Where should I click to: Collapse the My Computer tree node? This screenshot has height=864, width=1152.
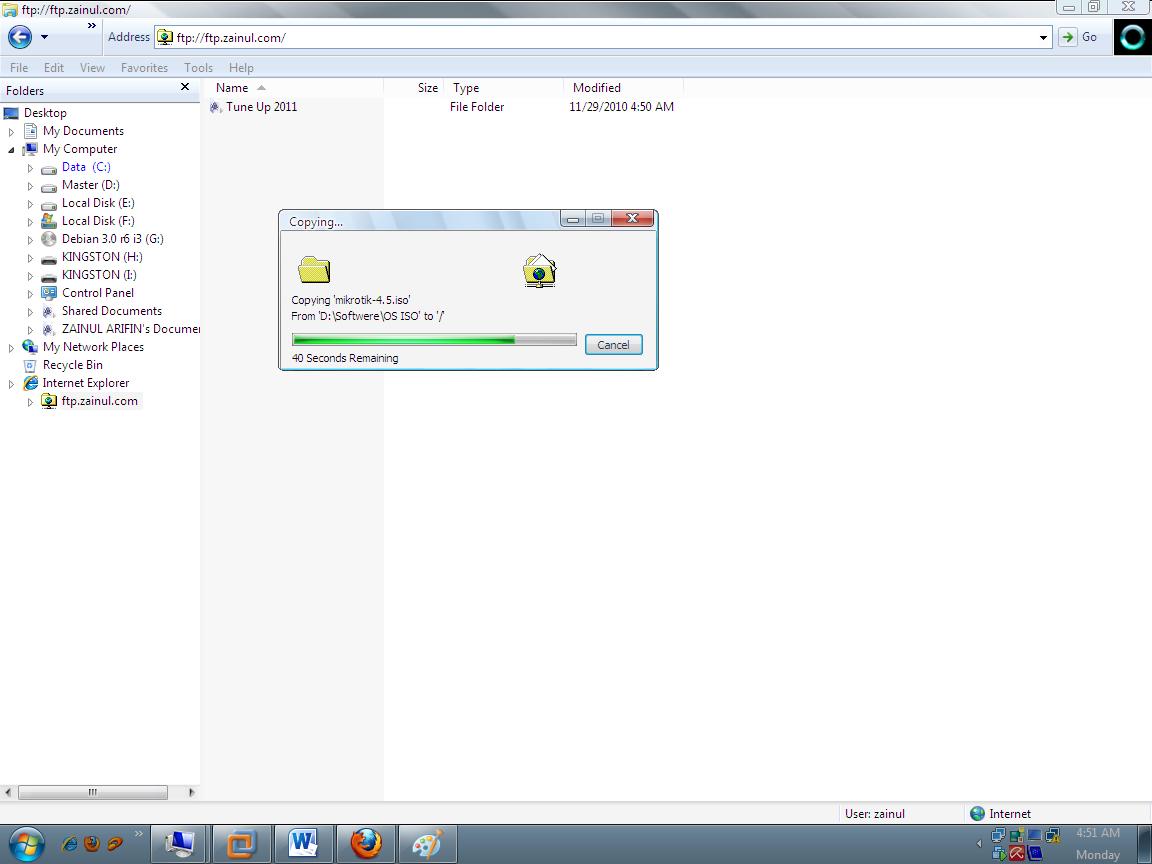[x=11, y=150]
